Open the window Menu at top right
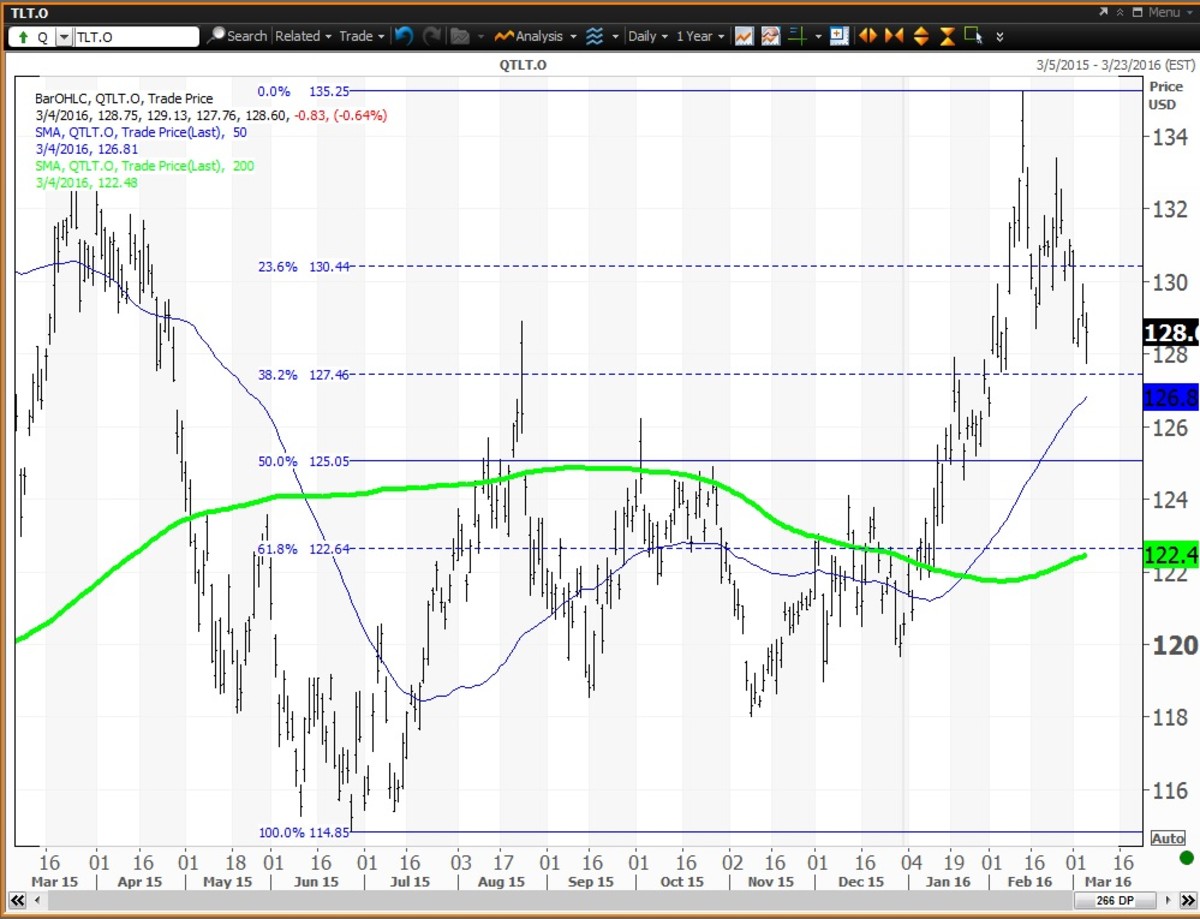 point(1162,12)
